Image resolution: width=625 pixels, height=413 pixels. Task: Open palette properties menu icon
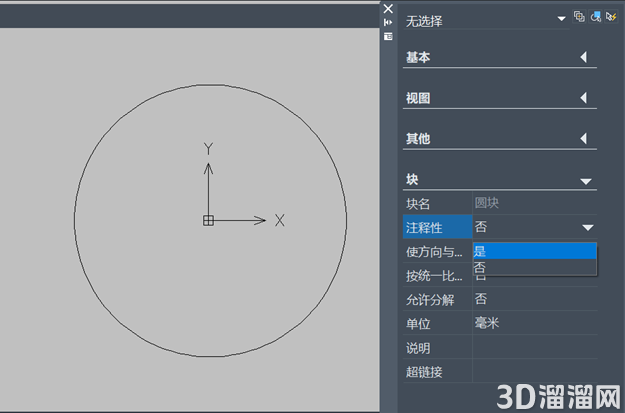point(388,37)
